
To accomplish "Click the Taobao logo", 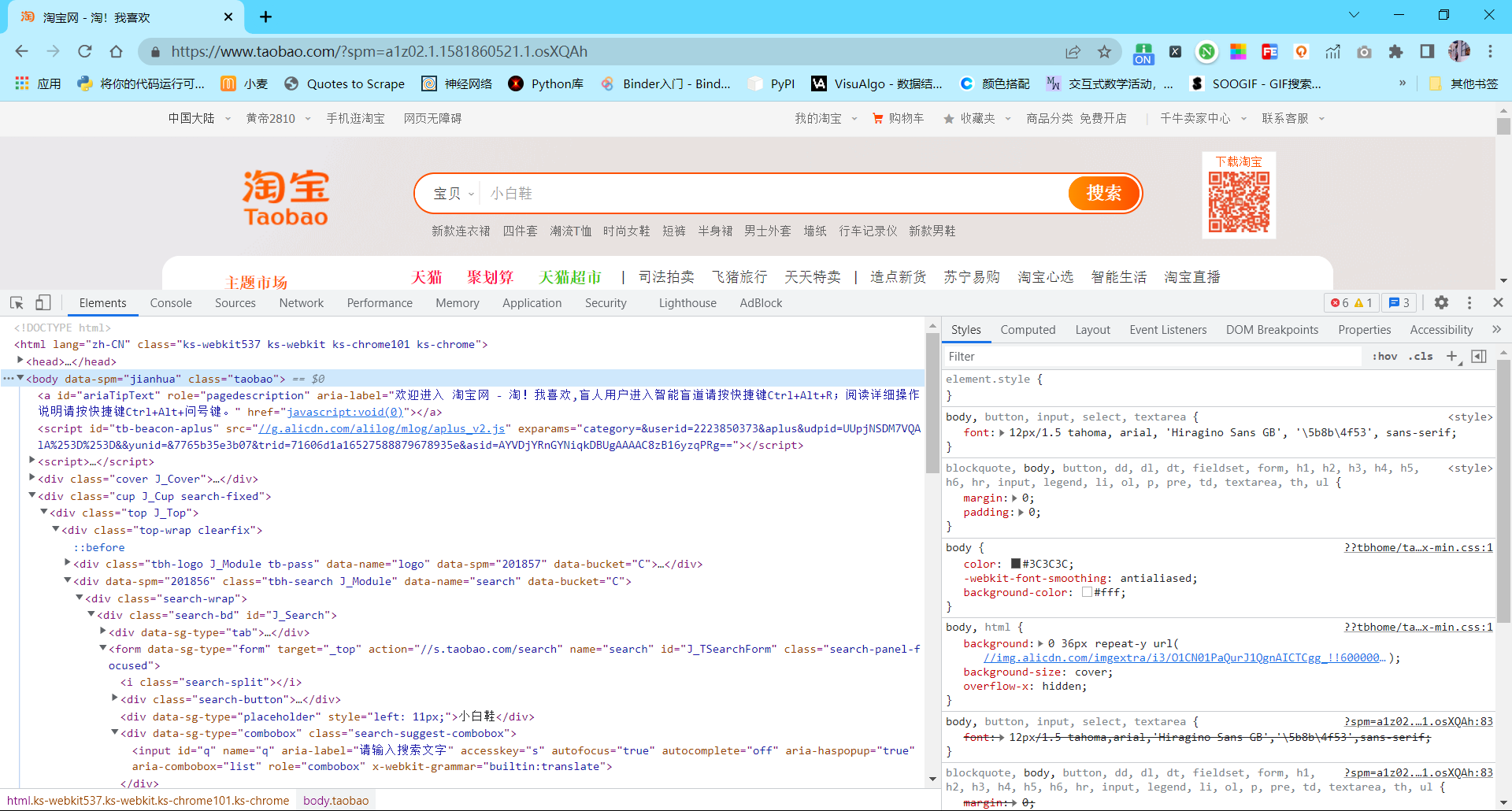I will point(285,198).
